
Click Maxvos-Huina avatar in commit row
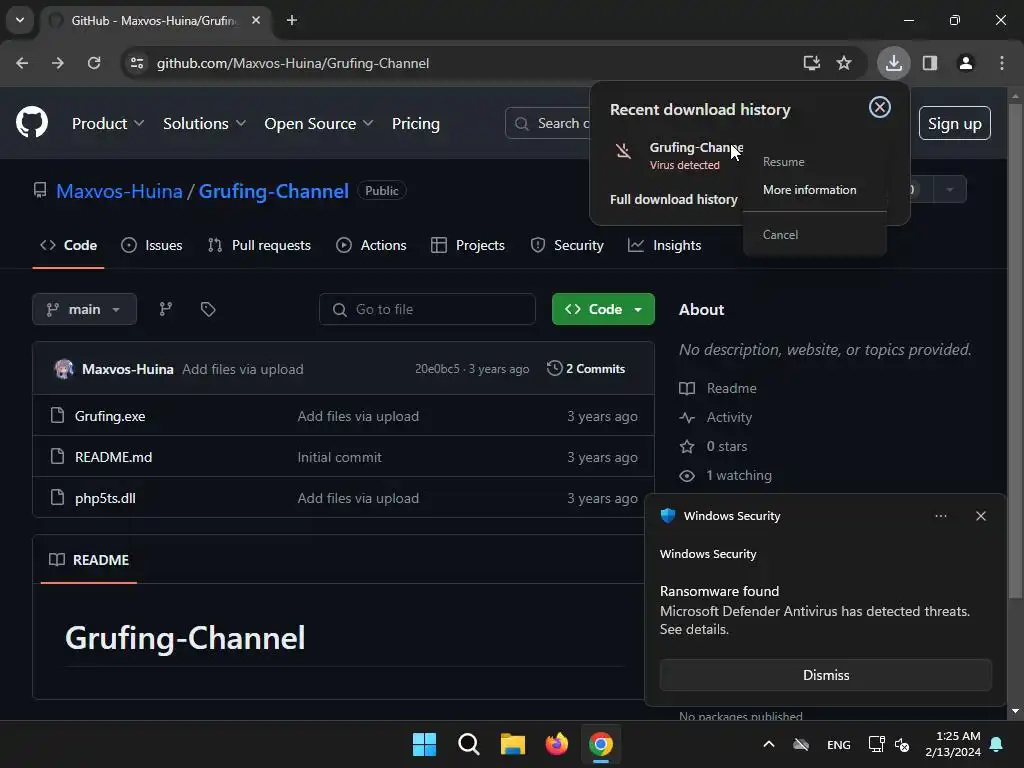tap(64, 369)
